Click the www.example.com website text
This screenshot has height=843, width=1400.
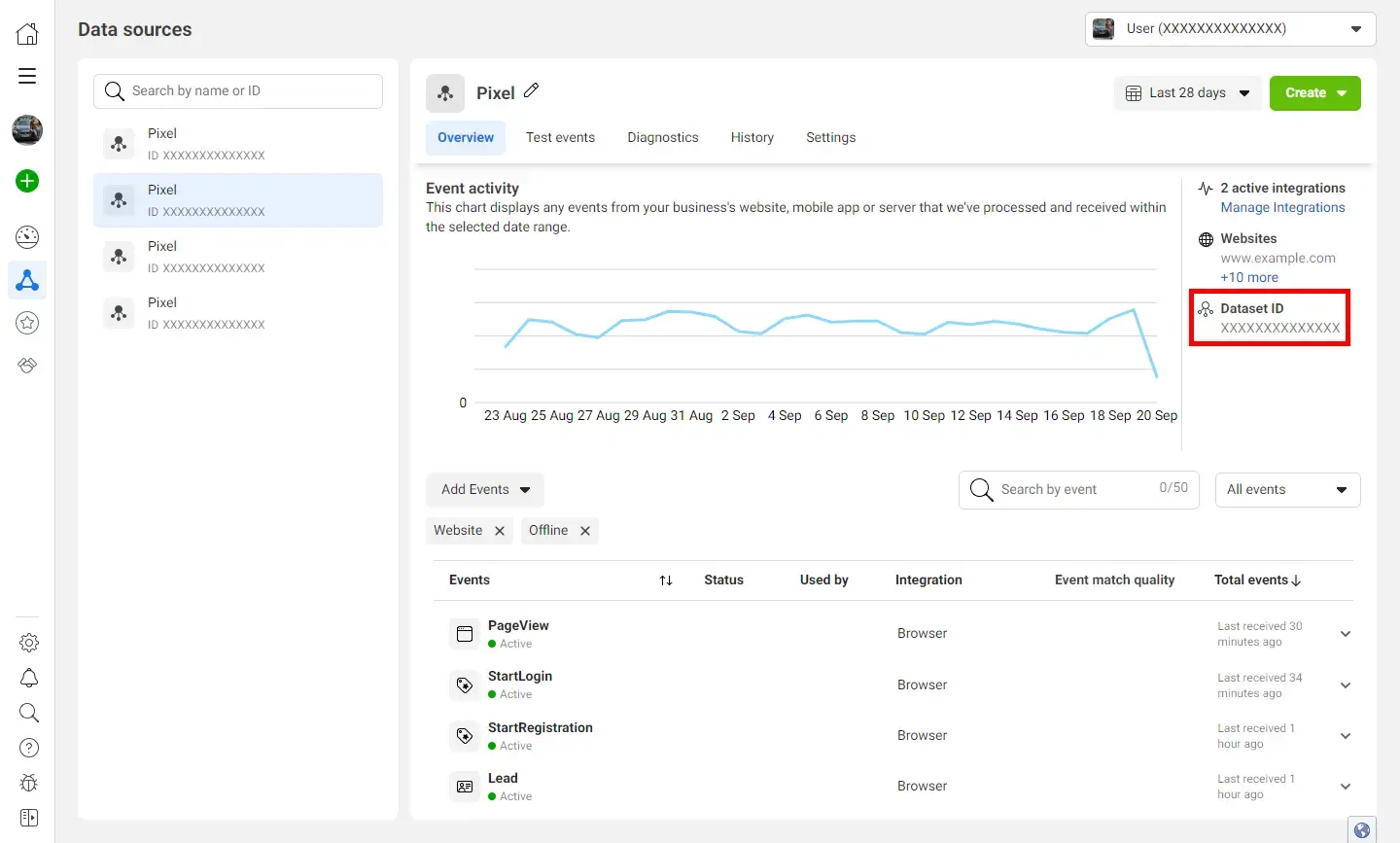pos(1278,259)
